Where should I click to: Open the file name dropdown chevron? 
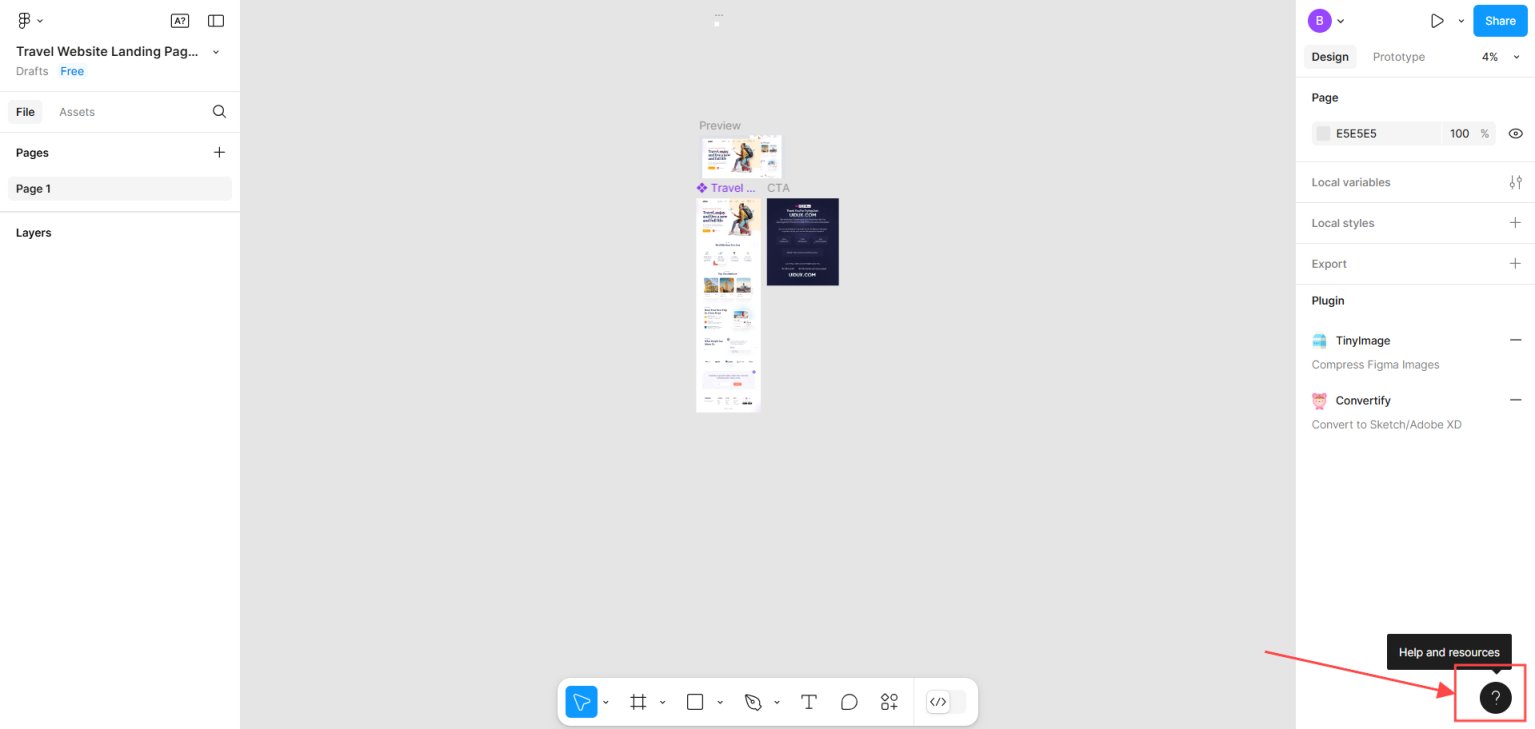click(x=216, y=52)
